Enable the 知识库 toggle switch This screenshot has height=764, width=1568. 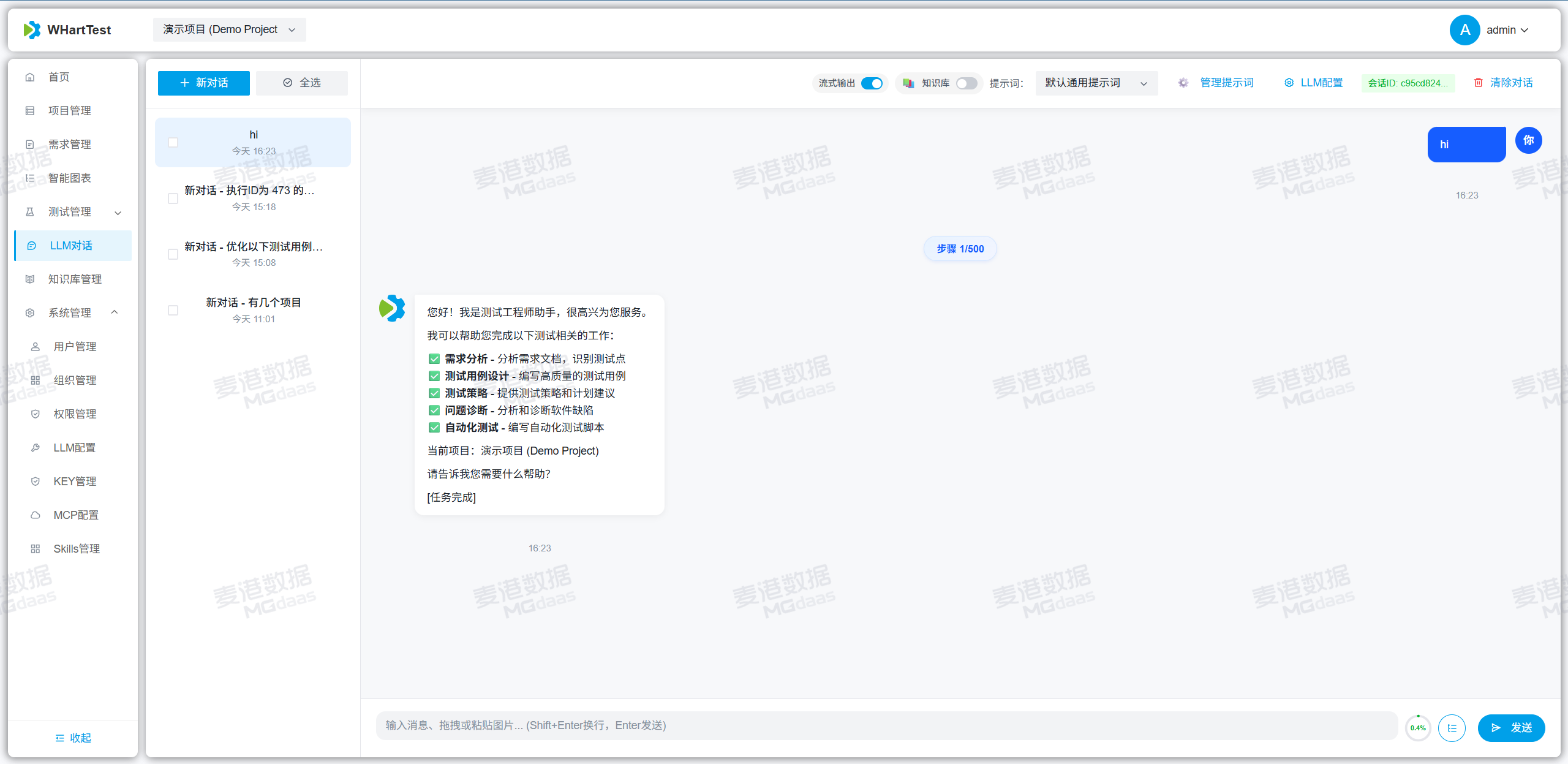point(967,83)
